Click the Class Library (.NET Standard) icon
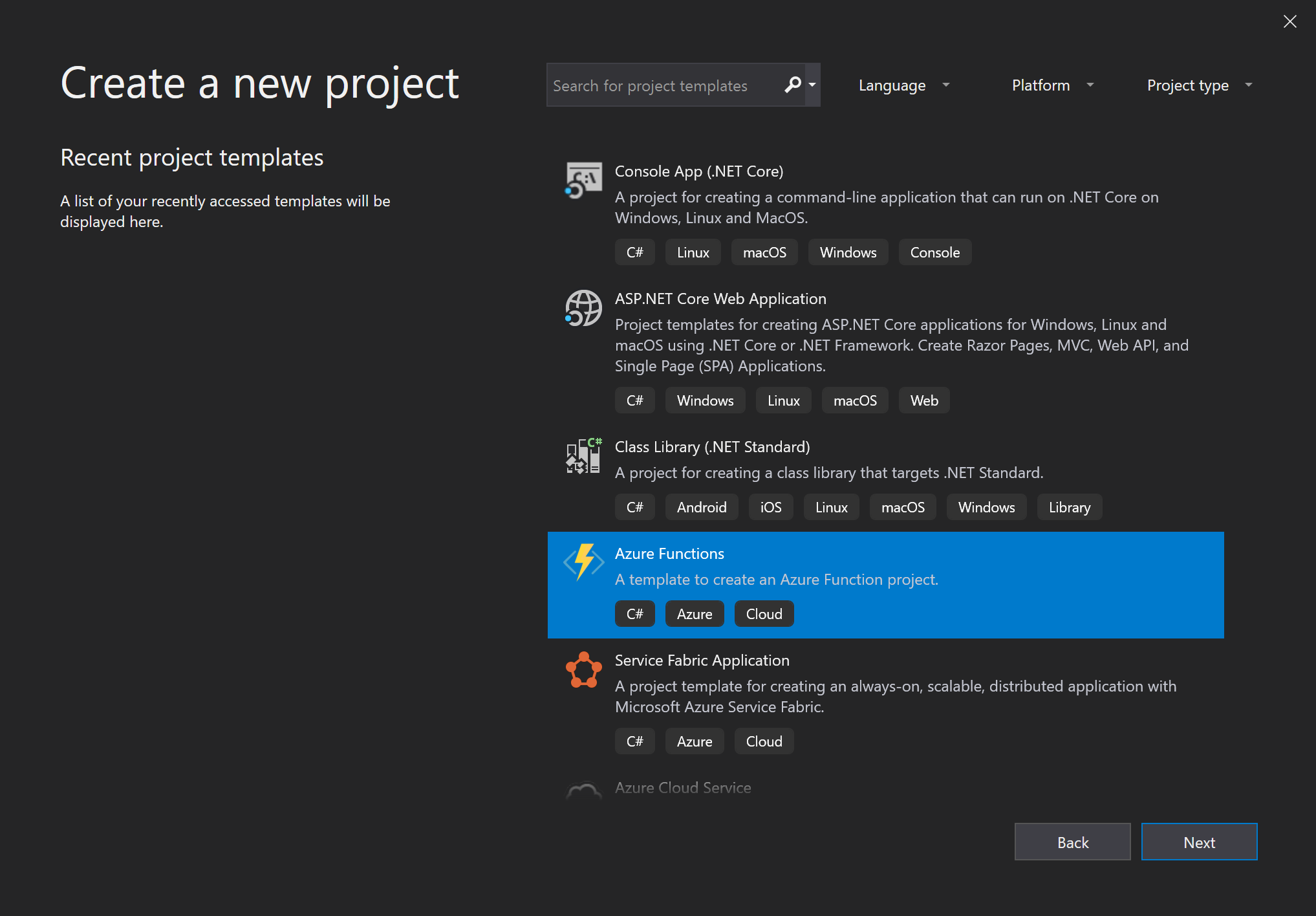This screenshot has width=1316, height=916. 583,455
